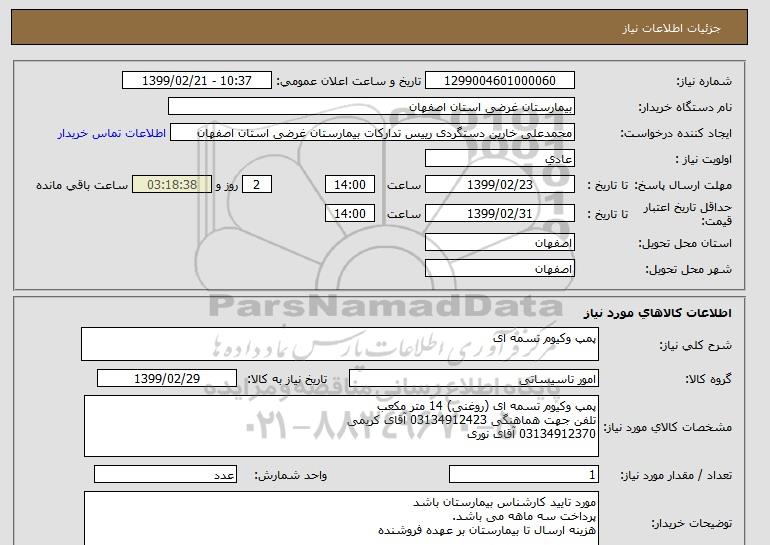
Task: Select the شماره نیاز field 1299004601000060
Action: tap(499, 81)
